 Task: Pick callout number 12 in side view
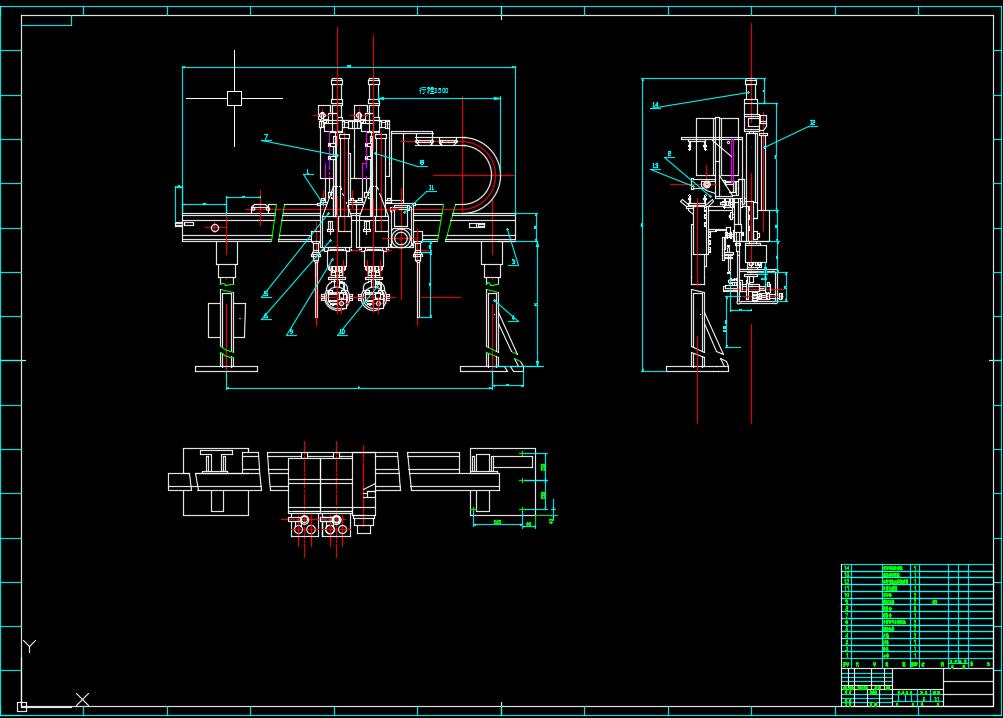812,123
